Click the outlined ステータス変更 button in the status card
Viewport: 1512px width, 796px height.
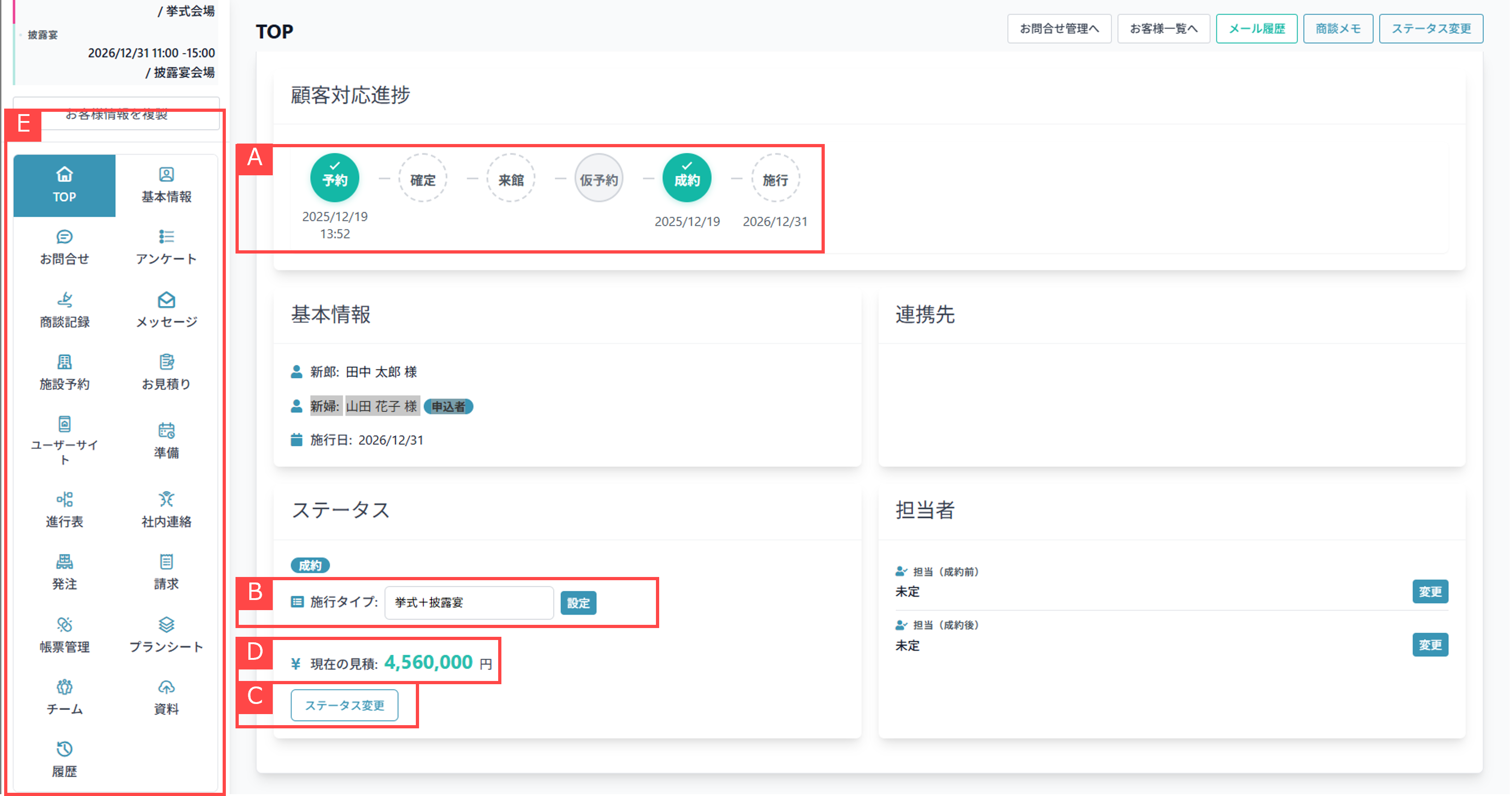[x=345, y=704]
